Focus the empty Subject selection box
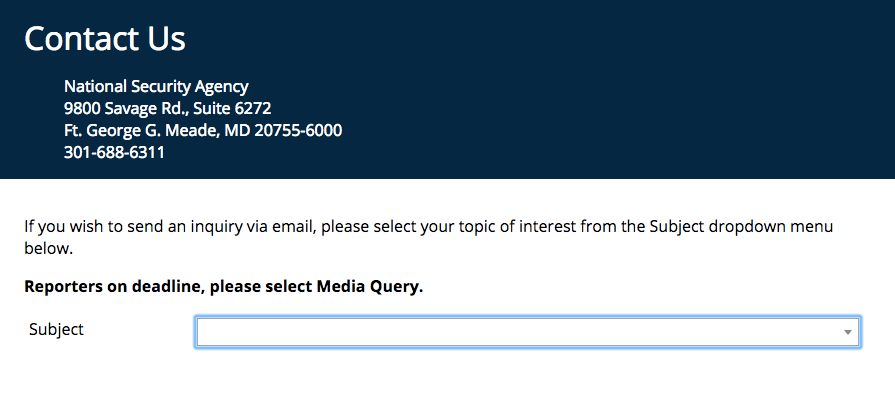 [x=527, y=332]
